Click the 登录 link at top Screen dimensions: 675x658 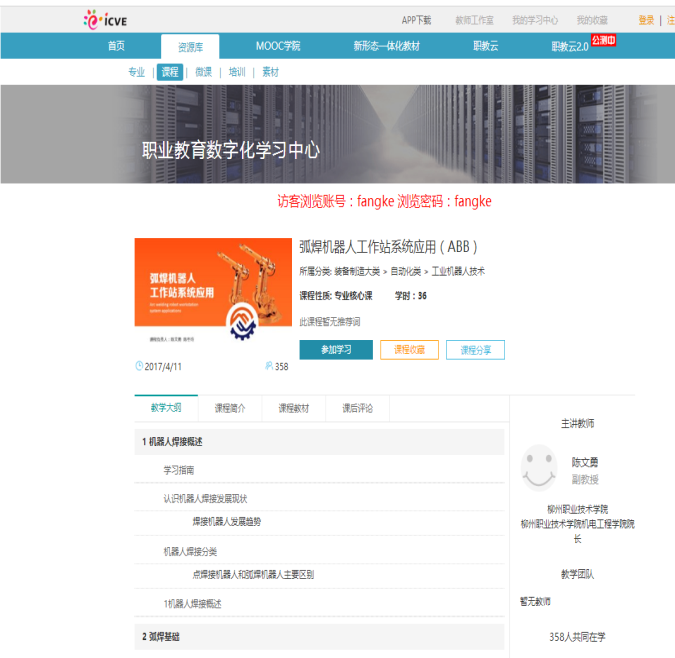(646, 20)
